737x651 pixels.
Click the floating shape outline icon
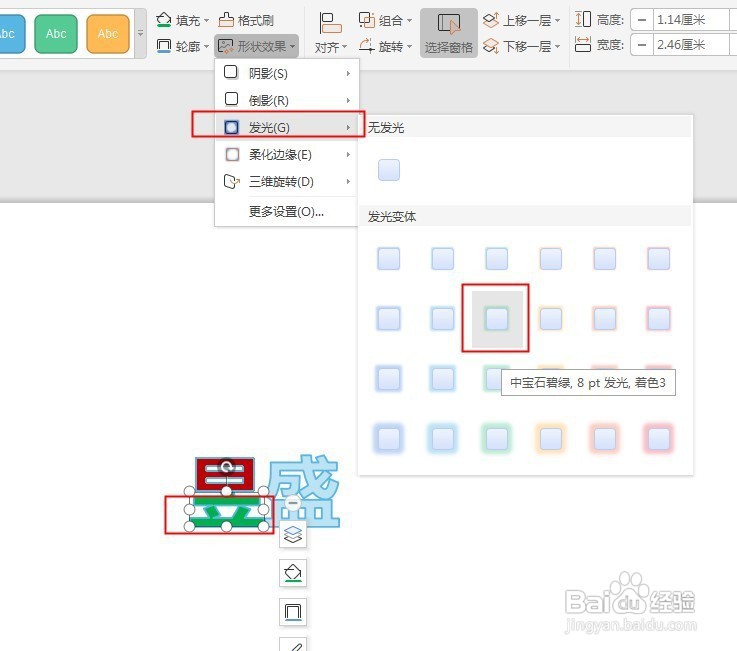pyautogui.click(x=293, y=612)
